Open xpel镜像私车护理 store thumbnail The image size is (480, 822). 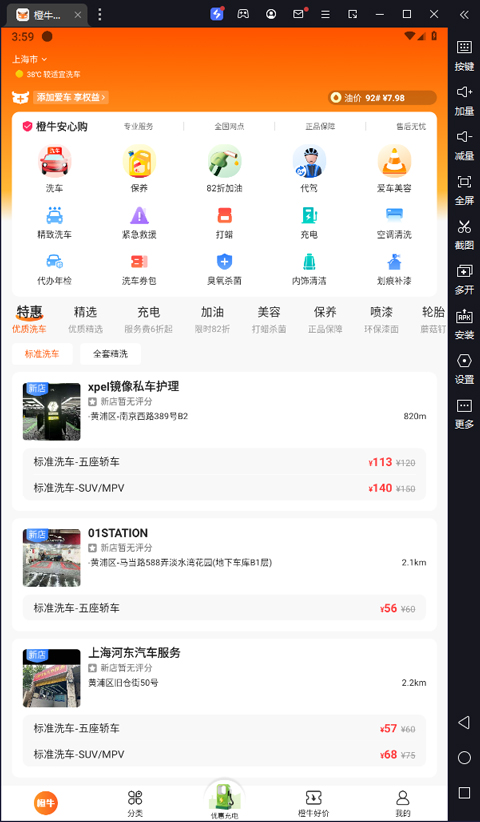[x=52, y=412]
